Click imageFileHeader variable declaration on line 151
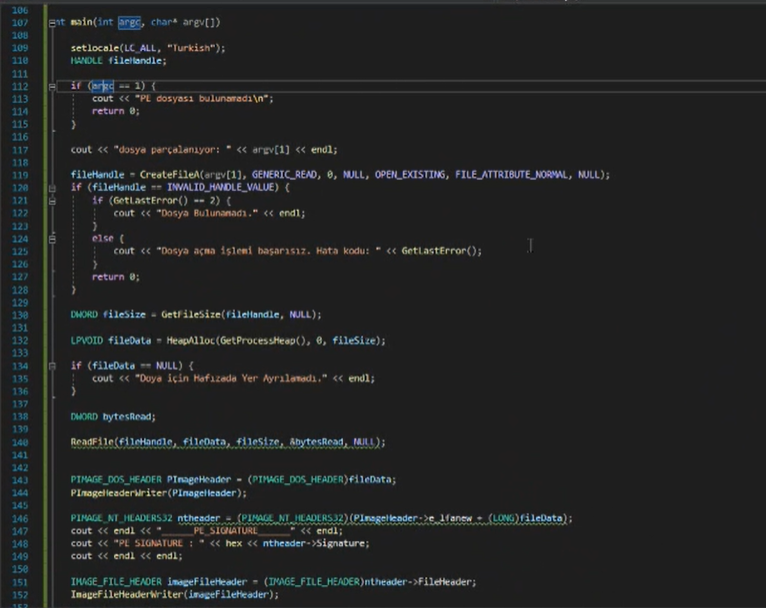This screenshot has height=608, width=766. [207, 582]
